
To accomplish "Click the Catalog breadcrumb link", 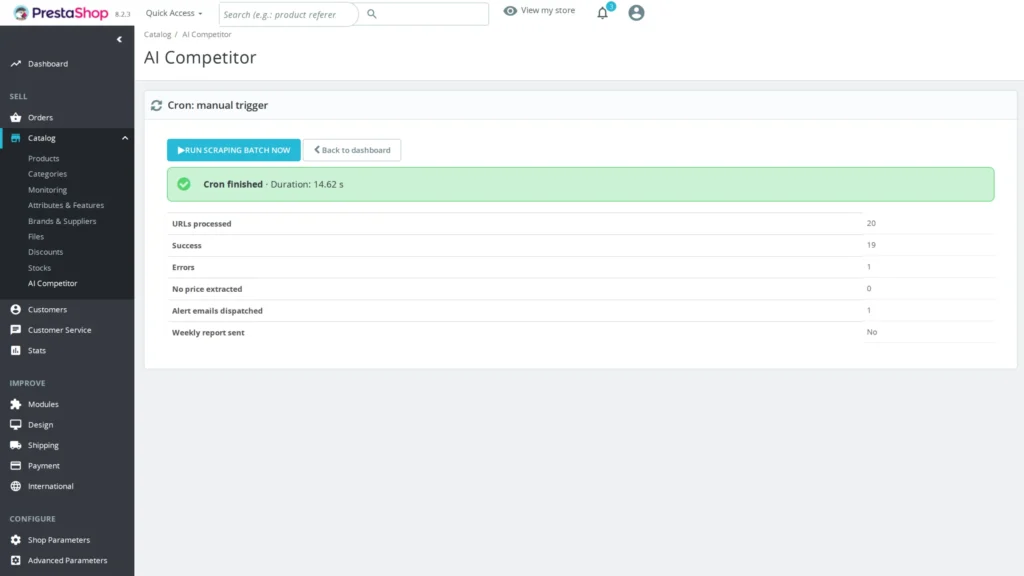I will click(x=157, y=35).
